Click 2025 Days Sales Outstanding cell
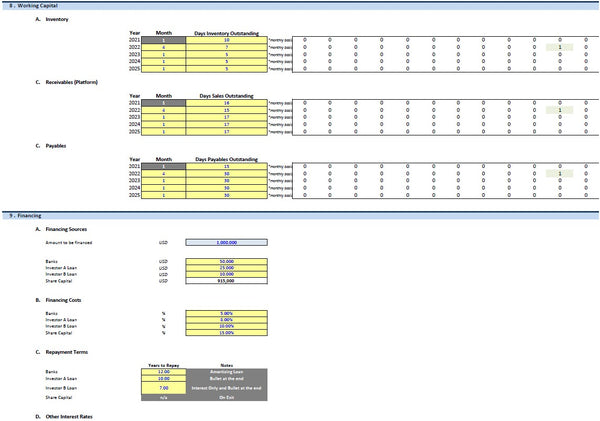 click(x=226, y=131)
